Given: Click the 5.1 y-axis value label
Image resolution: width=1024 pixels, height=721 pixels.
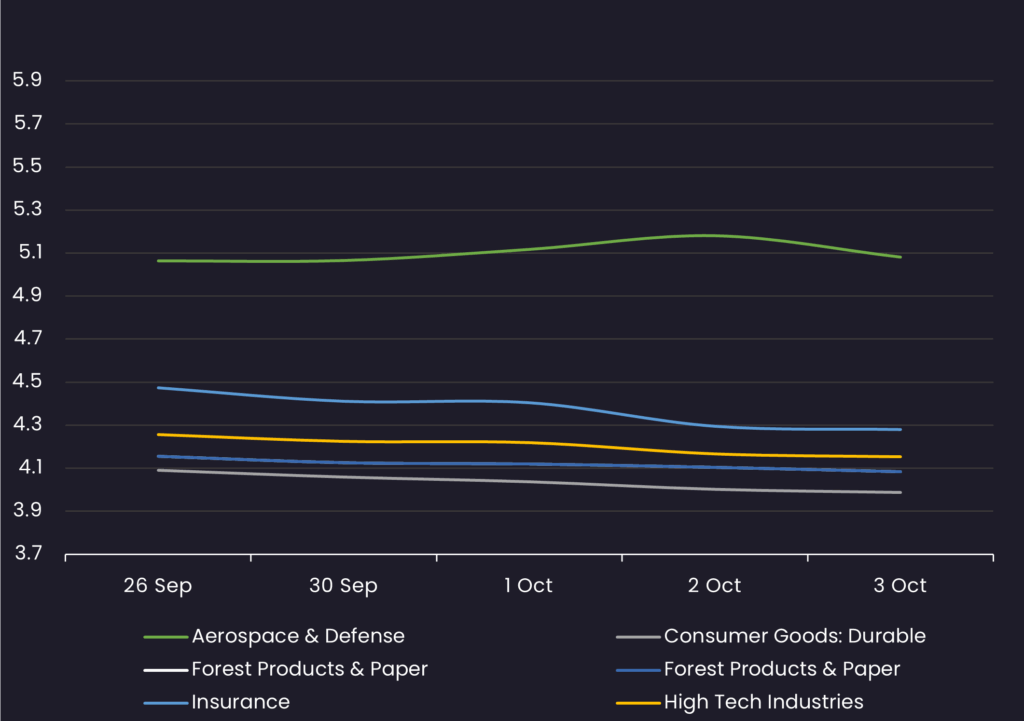Looking at the screenshot, I should pos(26,253).
